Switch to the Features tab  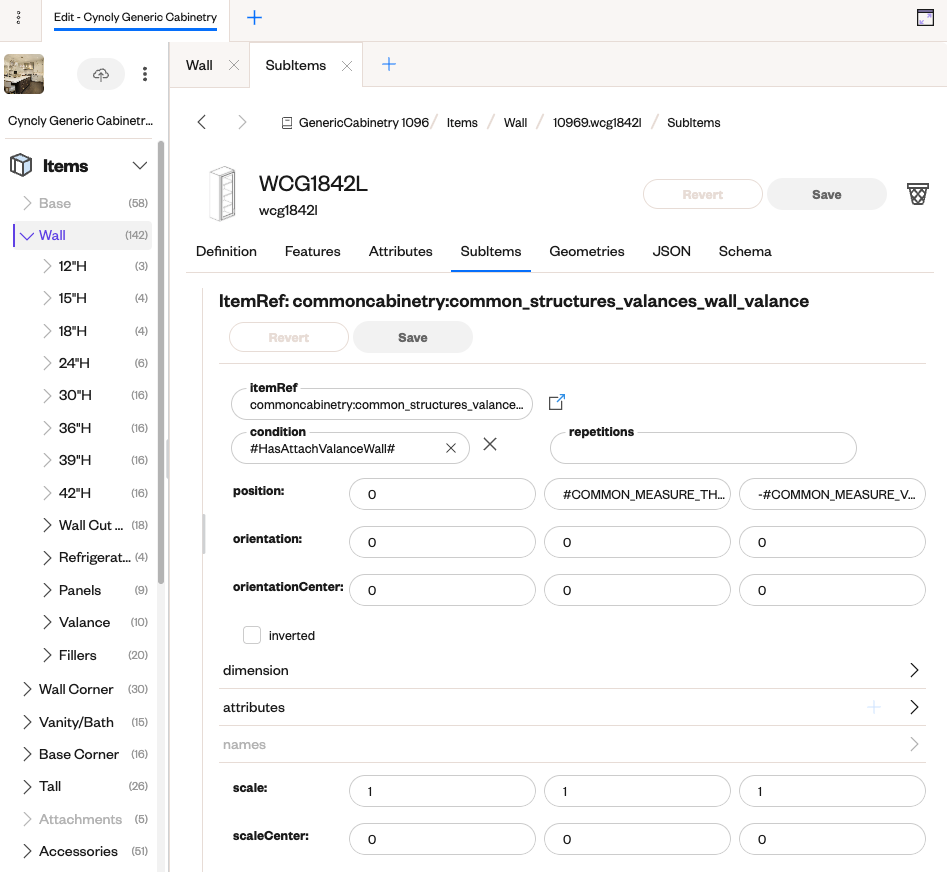click(x=312, y=251)
